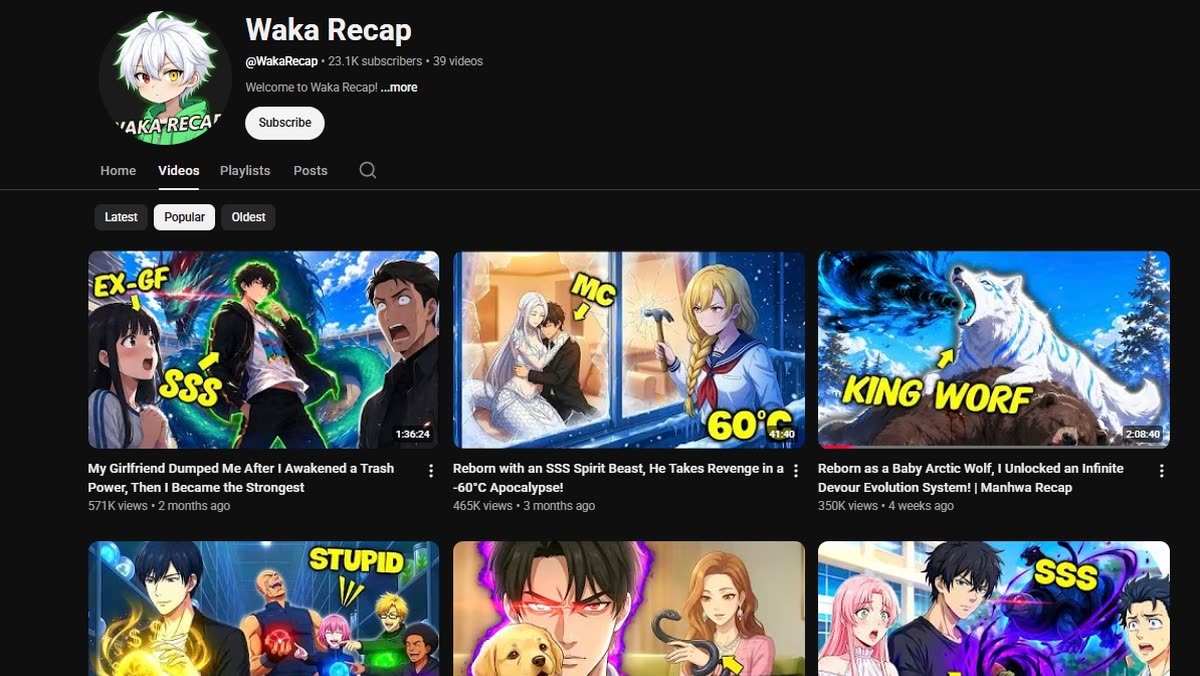Click the 1:36:24 duration badge
The width and height of the screenshot is (1200, 676).
pos(413,435)
